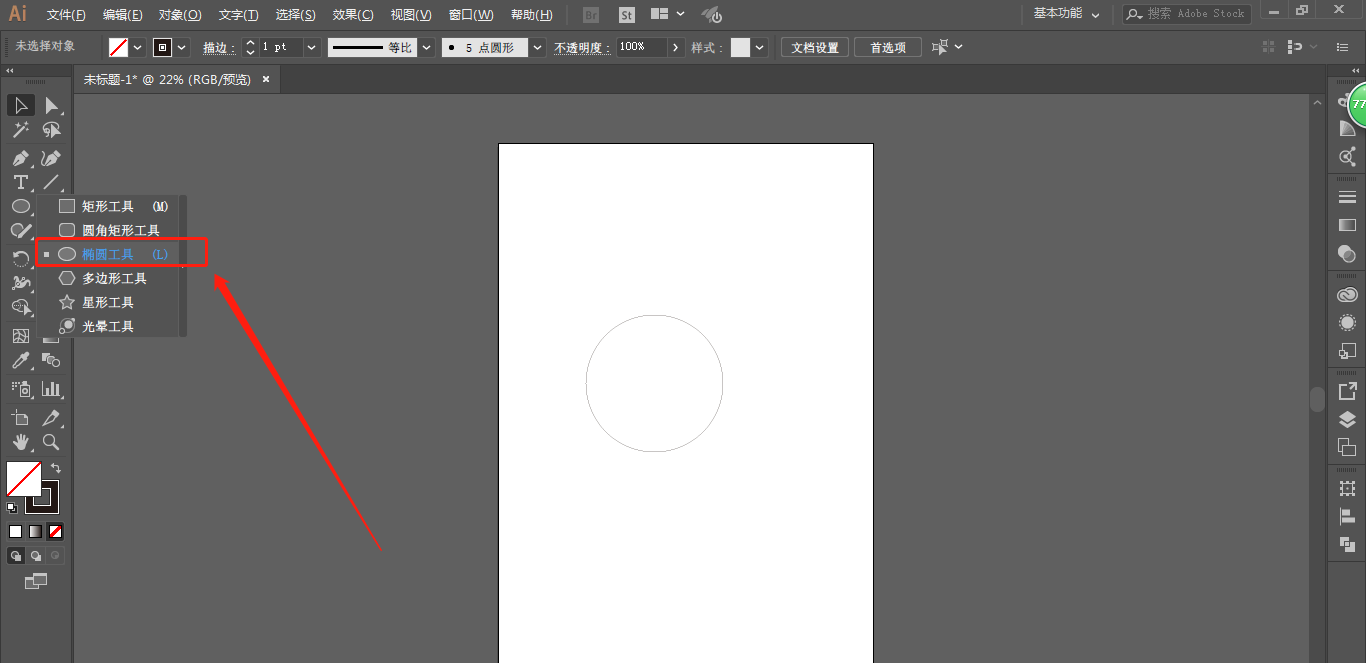
Task: Select the Selection (black arrow) tool
Action: (x=21, y=105)
